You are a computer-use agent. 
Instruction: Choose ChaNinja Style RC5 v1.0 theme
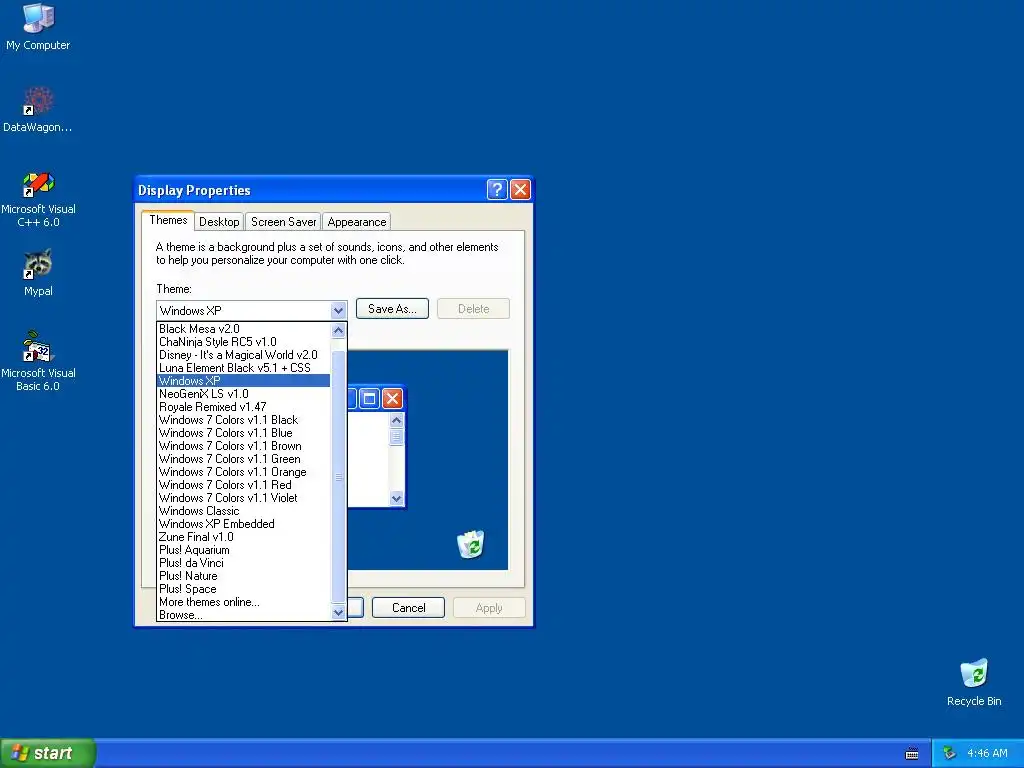coord(244,342)
